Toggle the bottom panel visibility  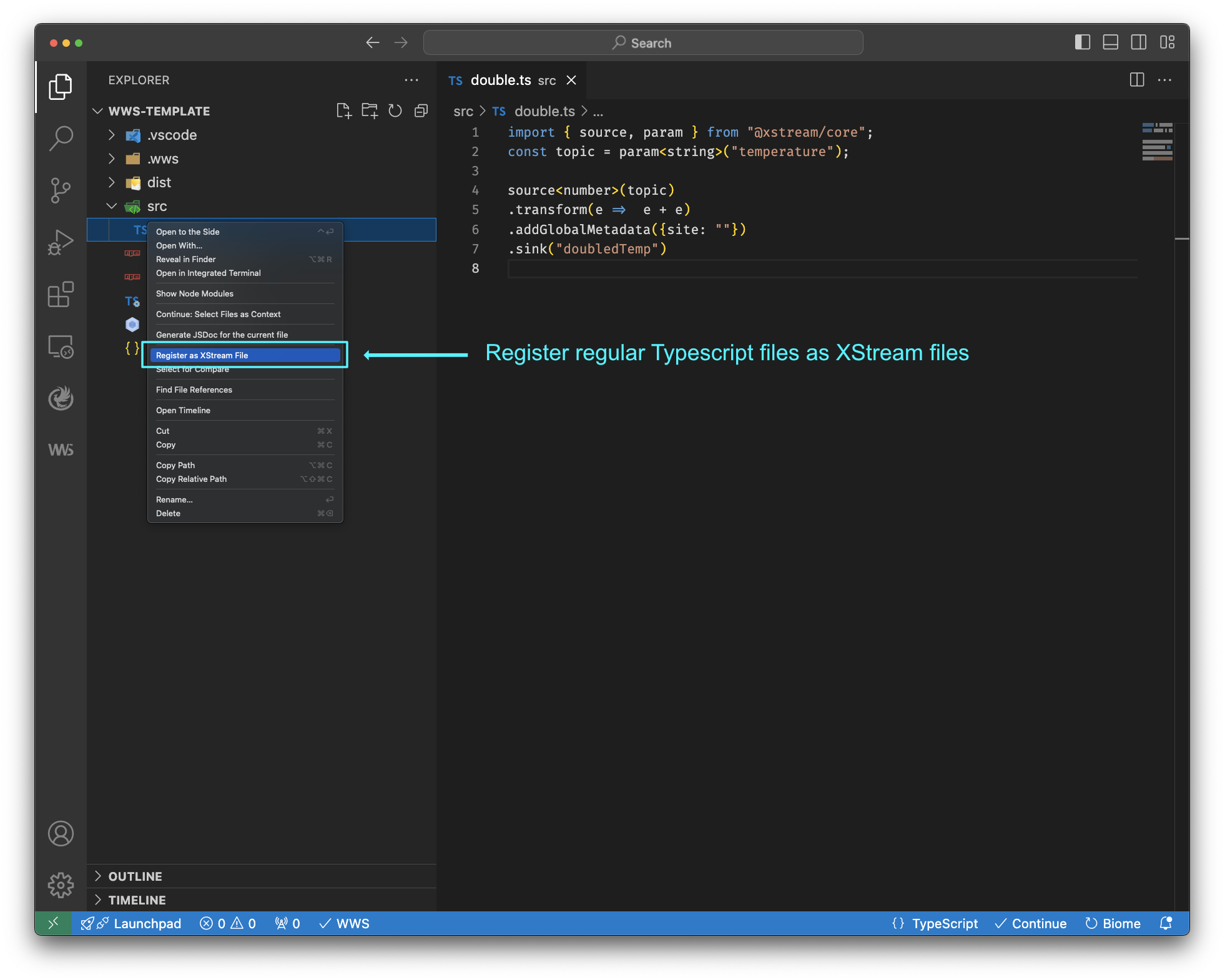coord(1111,42)
